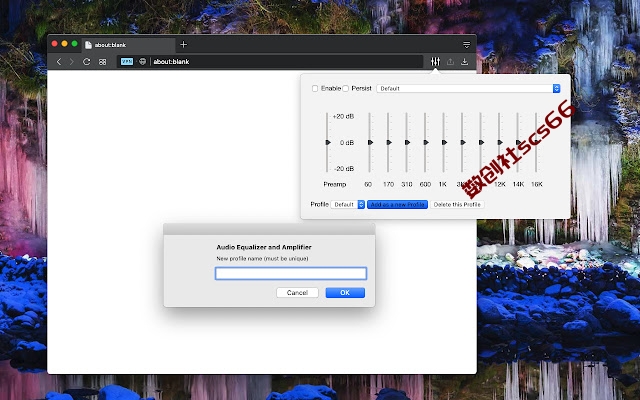The image size is (640, 400).
Task: Open the top Default preset dropdown
Action: [468, 89]
